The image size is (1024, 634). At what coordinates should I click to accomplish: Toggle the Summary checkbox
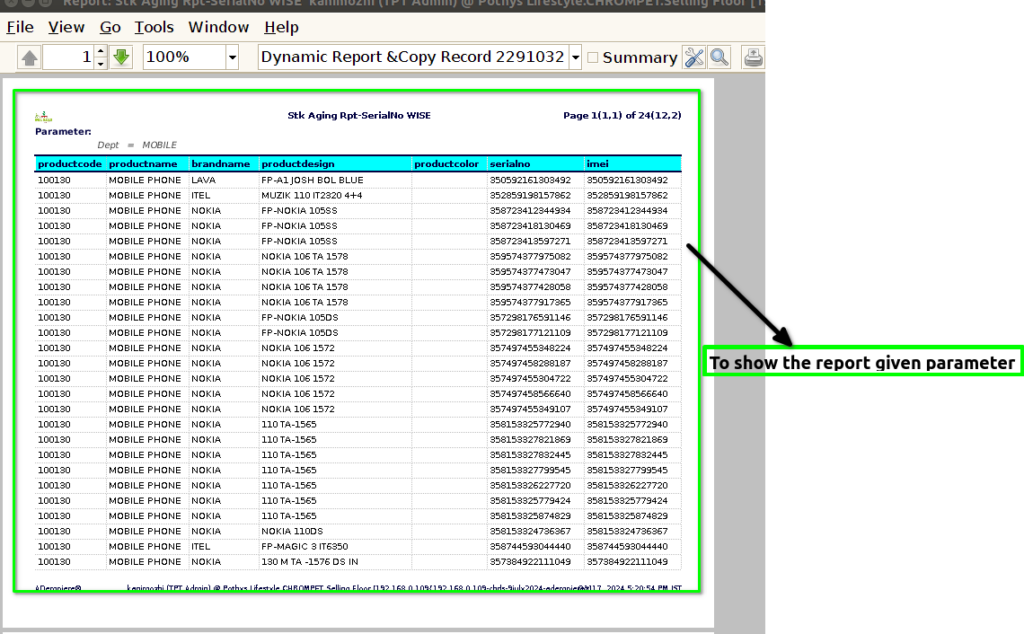point(592,57)
